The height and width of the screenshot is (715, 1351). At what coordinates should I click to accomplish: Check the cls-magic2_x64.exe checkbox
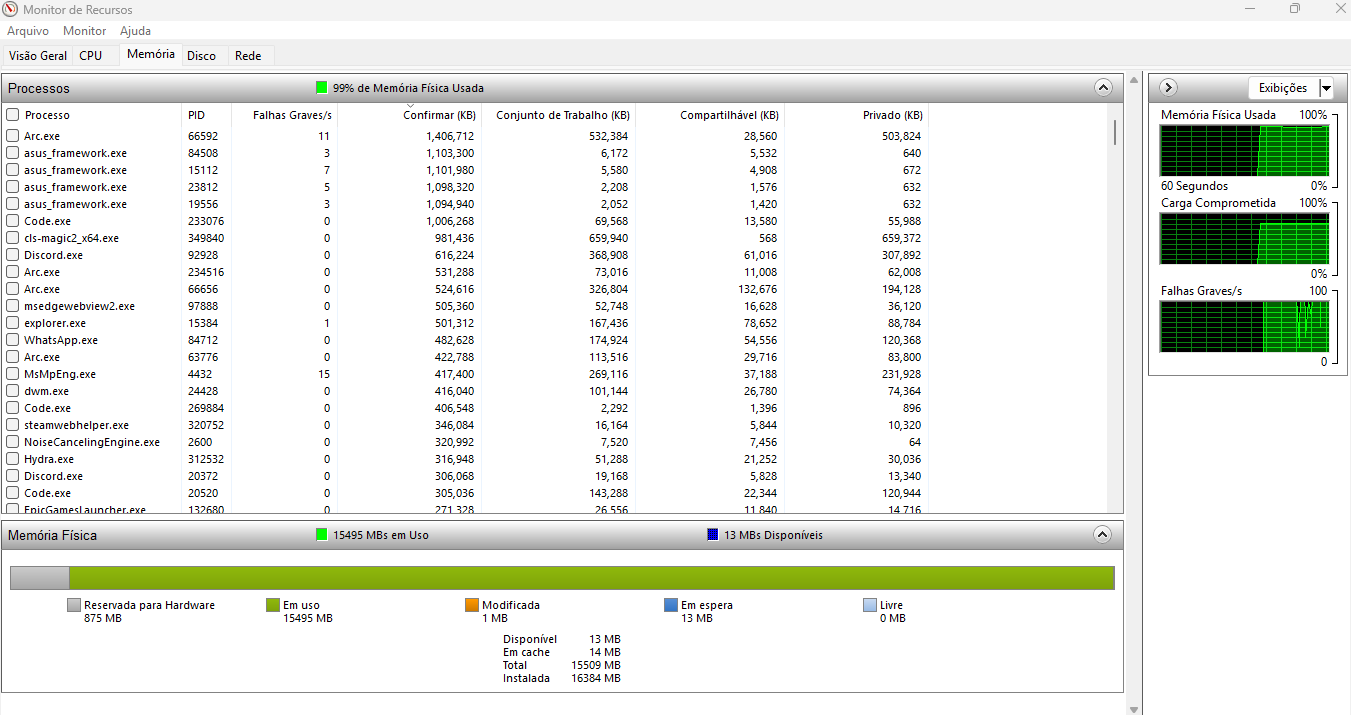13,238
